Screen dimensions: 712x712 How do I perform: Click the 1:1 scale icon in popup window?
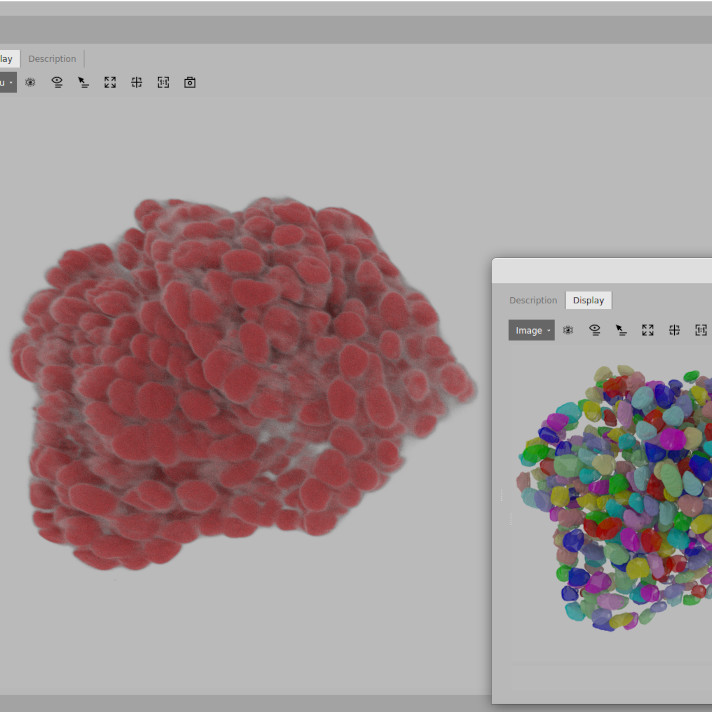[701, 330]
